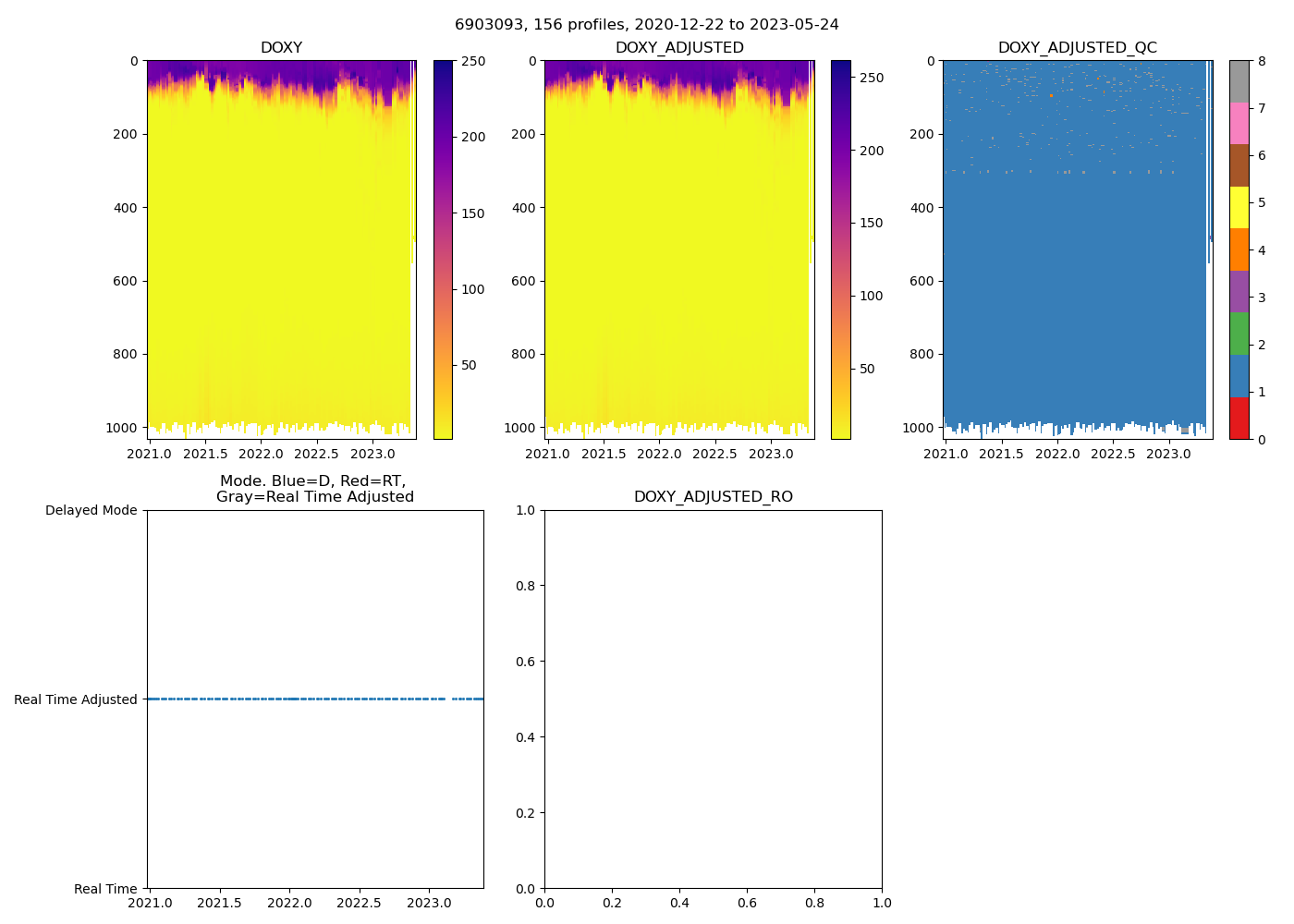Click the green segment of the QC colorbar
The image size is (1294, 924).
point(1239,334)
